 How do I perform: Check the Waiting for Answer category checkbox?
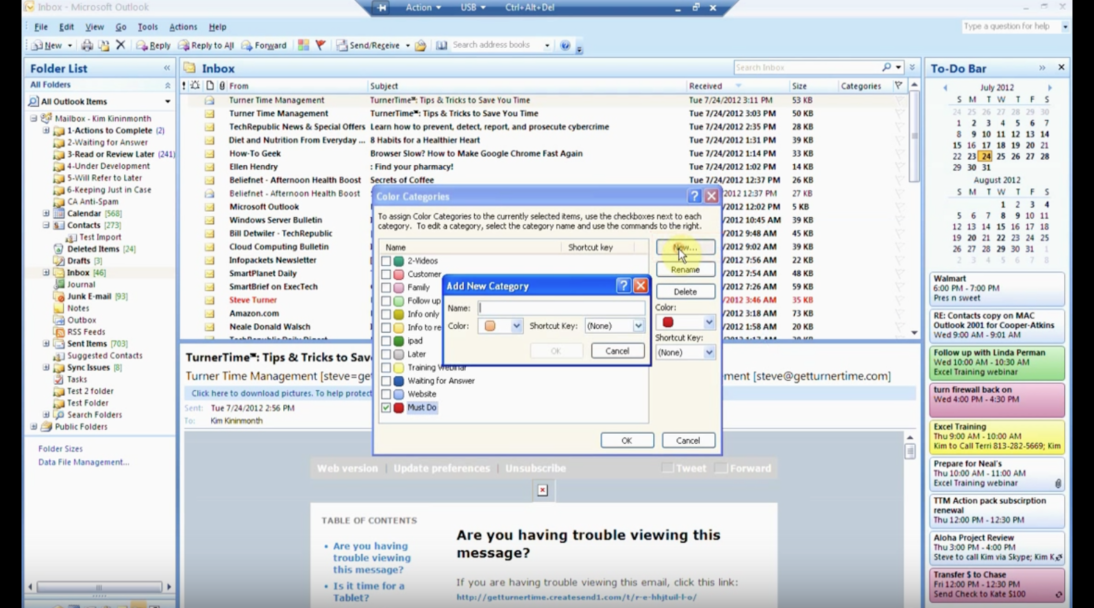[386, 380]
